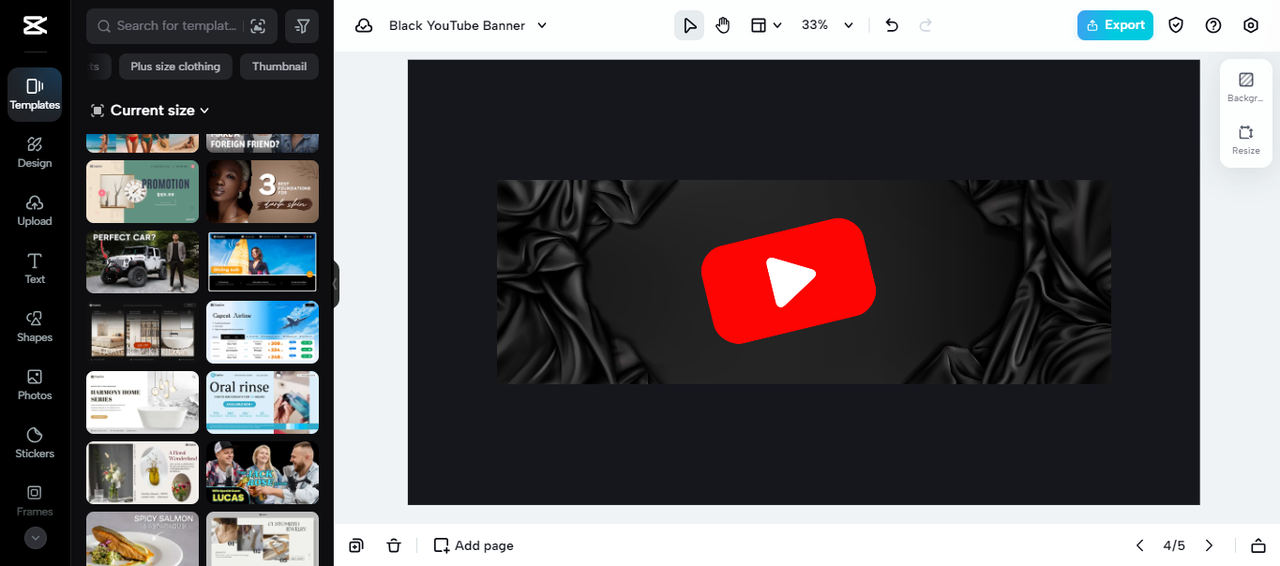1280x566 pixels.
Task: Open the Upload sidebar tab
Action: tap(35, 210)
